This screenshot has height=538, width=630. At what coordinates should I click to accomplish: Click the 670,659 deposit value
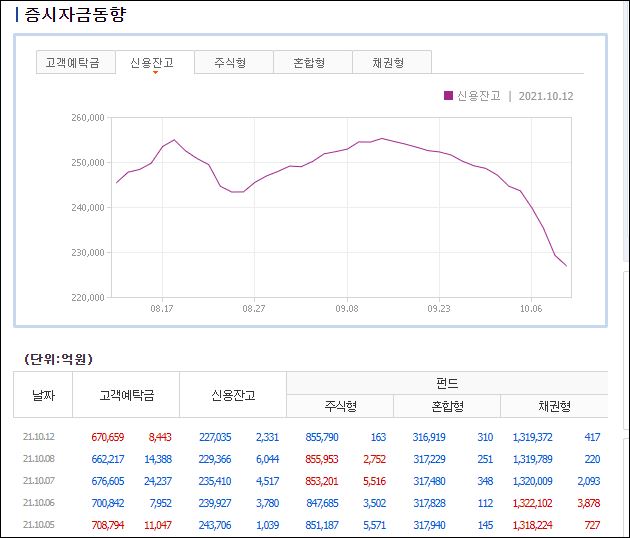108,437
